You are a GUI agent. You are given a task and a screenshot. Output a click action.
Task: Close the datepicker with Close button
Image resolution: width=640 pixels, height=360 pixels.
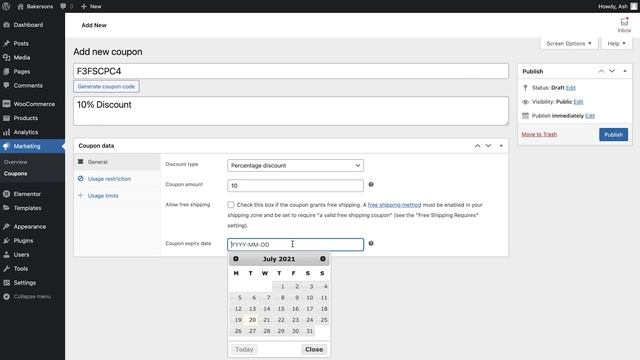(314, 349)
